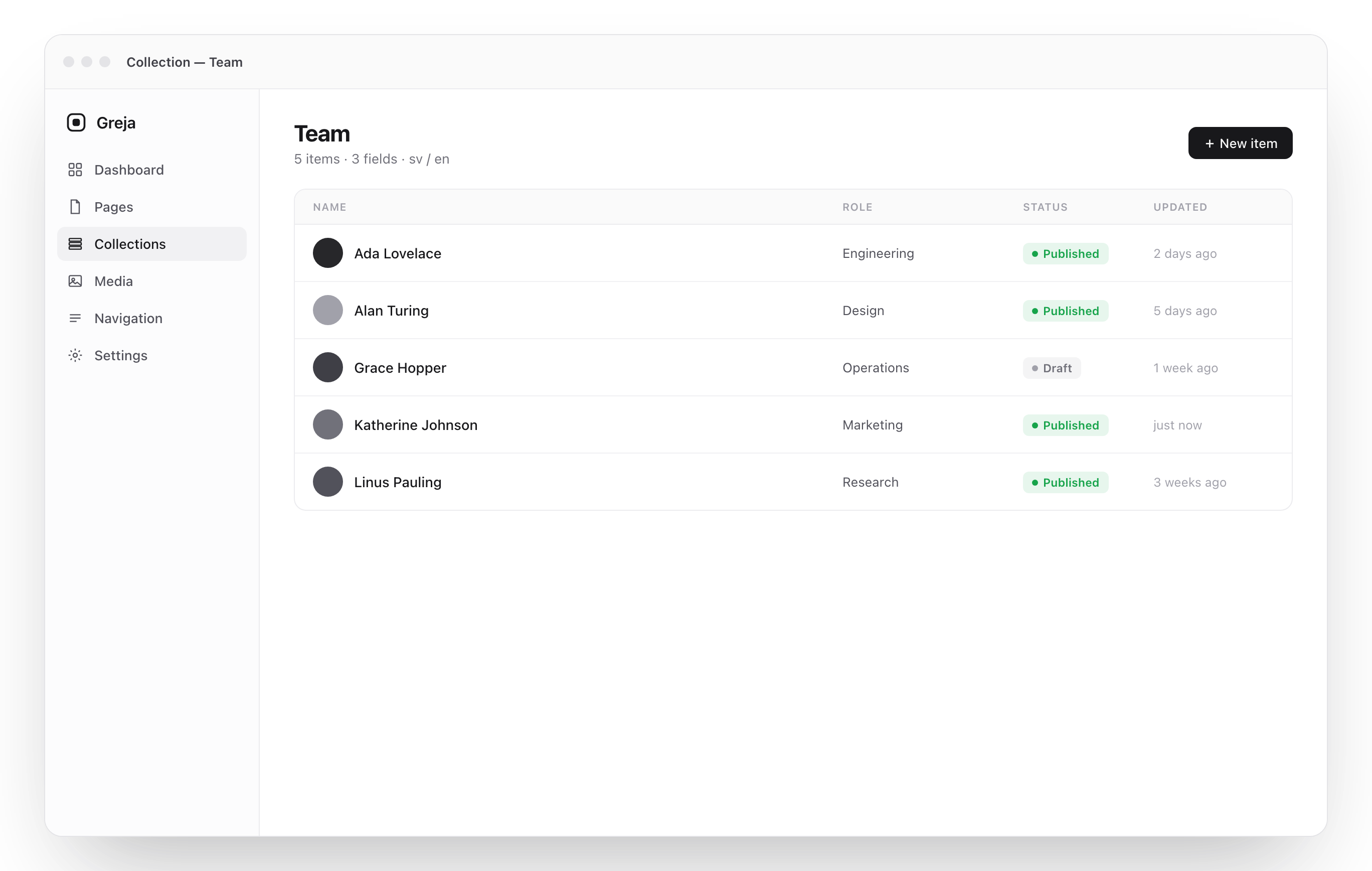Click the "just now" updated cell

click(1177, 425)
